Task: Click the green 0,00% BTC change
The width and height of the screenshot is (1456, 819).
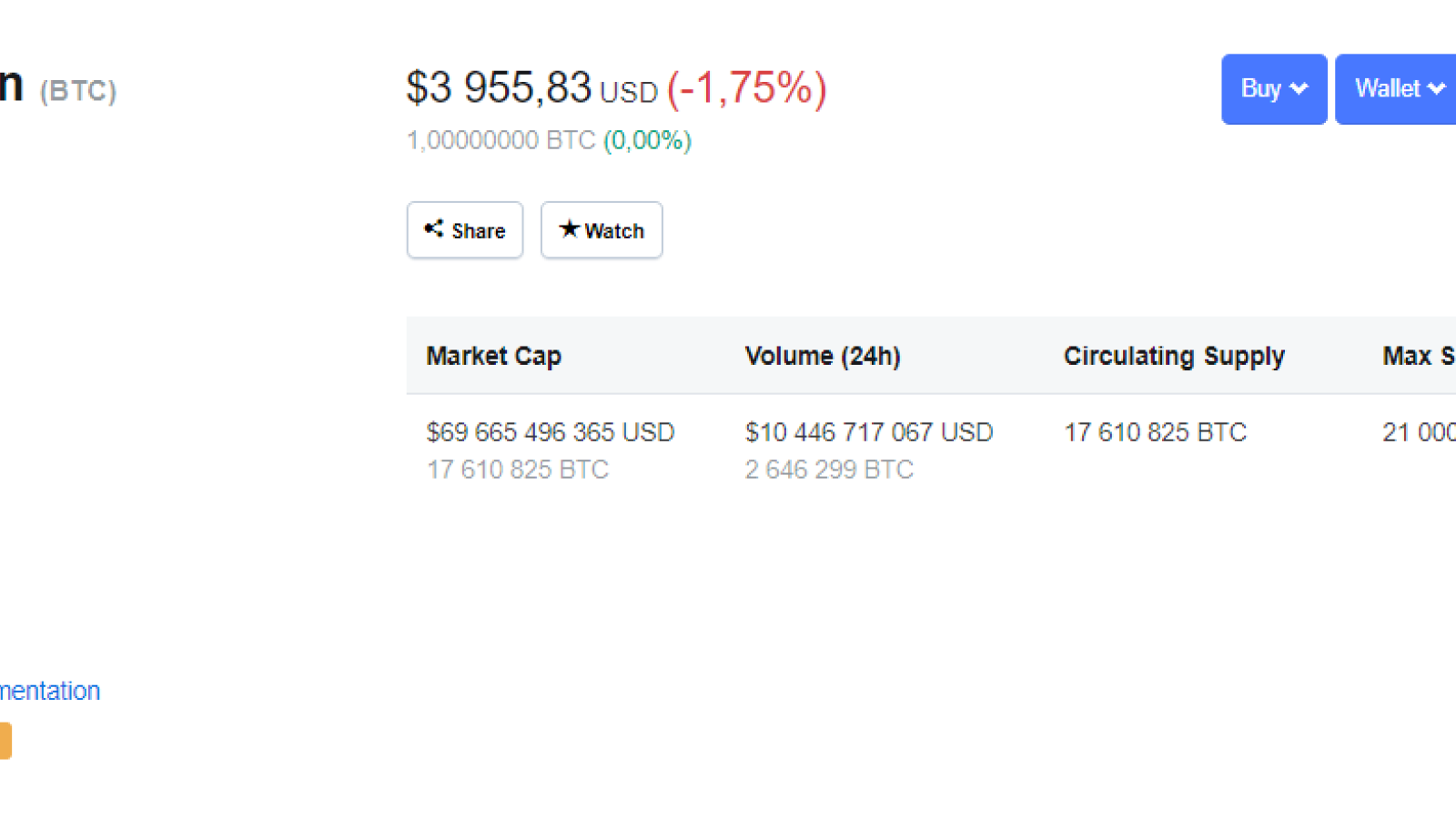Action: (x=648, y=140)
